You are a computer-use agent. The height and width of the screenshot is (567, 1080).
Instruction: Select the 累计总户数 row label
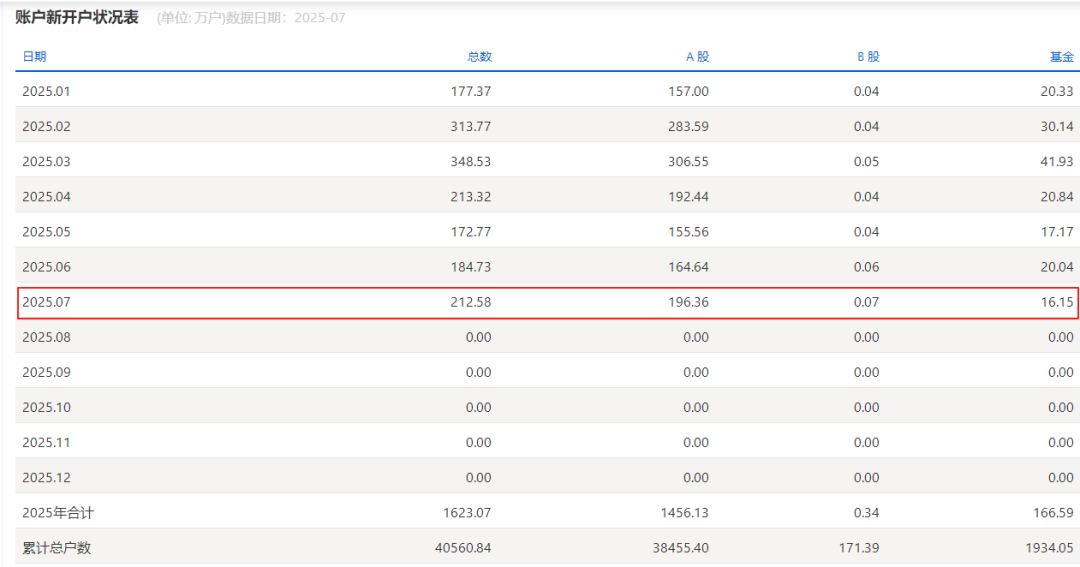pyautogui.click(x=56, y=548)
